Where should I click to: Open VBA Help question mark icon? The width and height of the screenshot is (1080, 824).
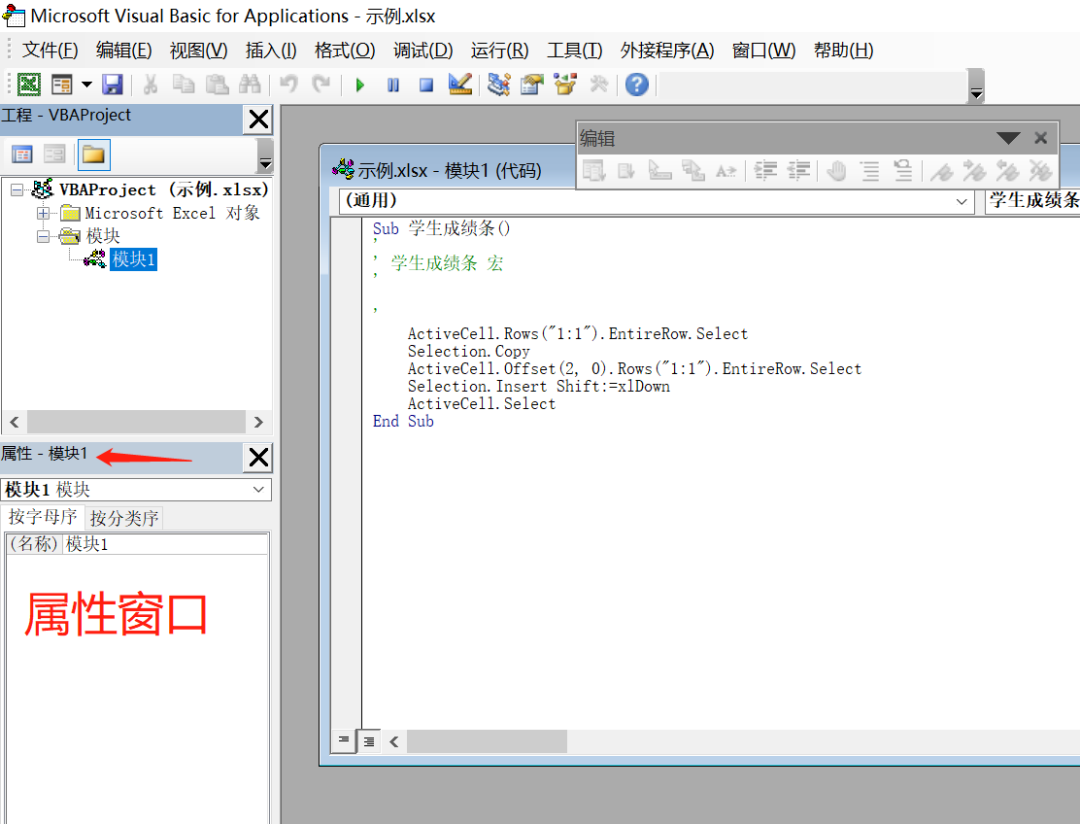click(x=636, y=85)
